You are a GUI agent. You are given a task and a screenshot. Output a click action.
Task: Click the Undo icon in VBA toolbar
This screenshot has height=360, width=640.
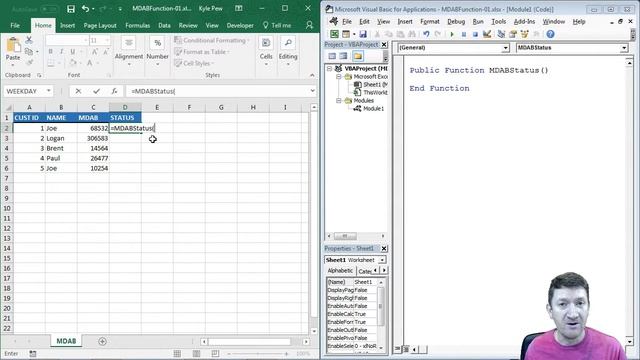tap(426, 34)
